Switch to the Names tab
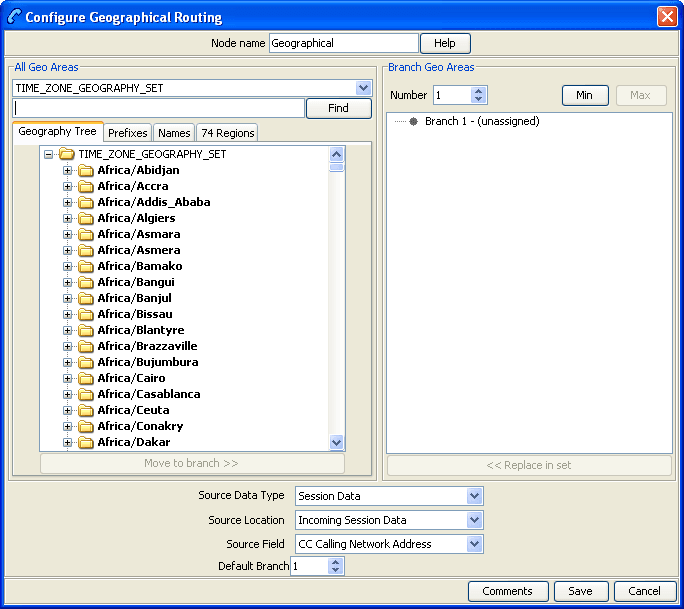Screen dimensions: 684x609 point(174,133)
